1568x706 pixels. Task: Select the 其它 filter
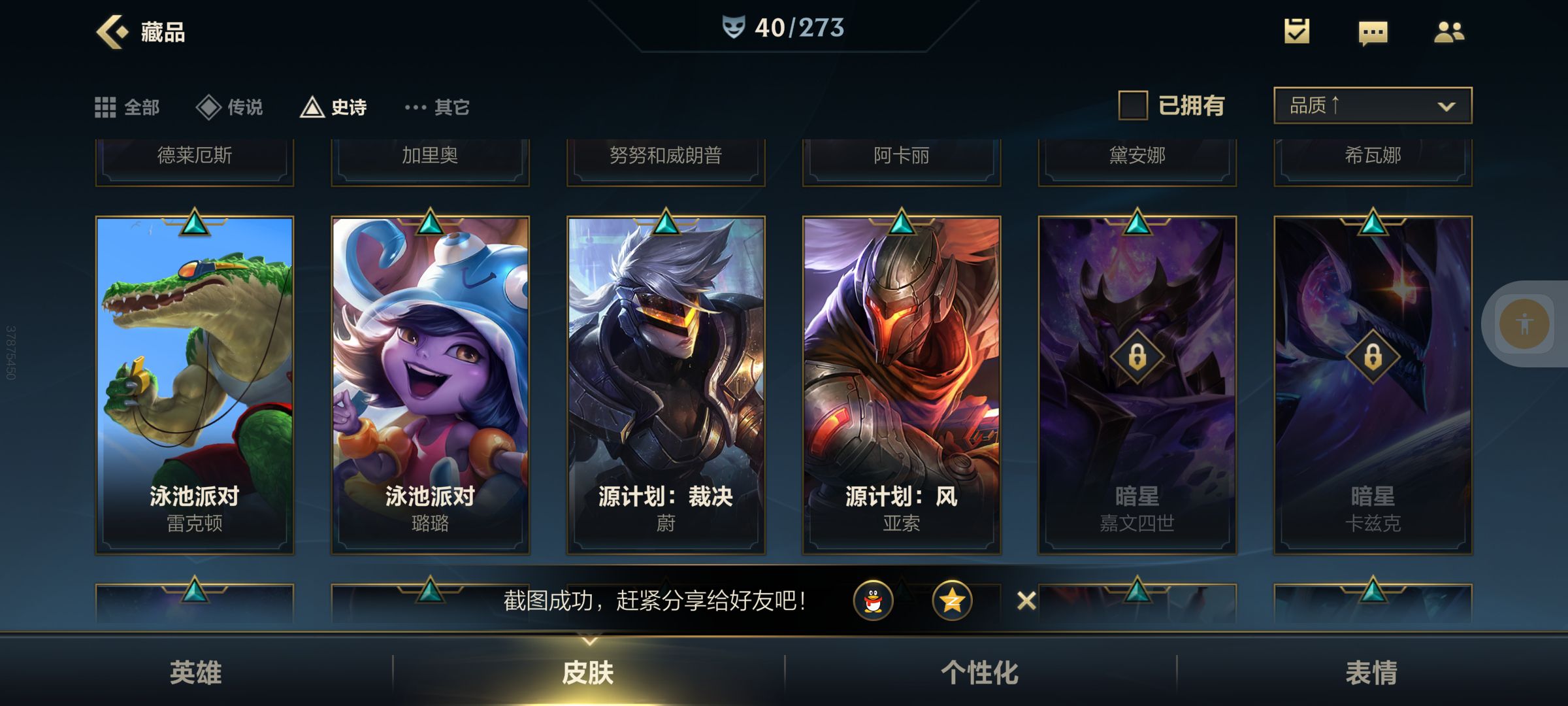pos(437,107)
